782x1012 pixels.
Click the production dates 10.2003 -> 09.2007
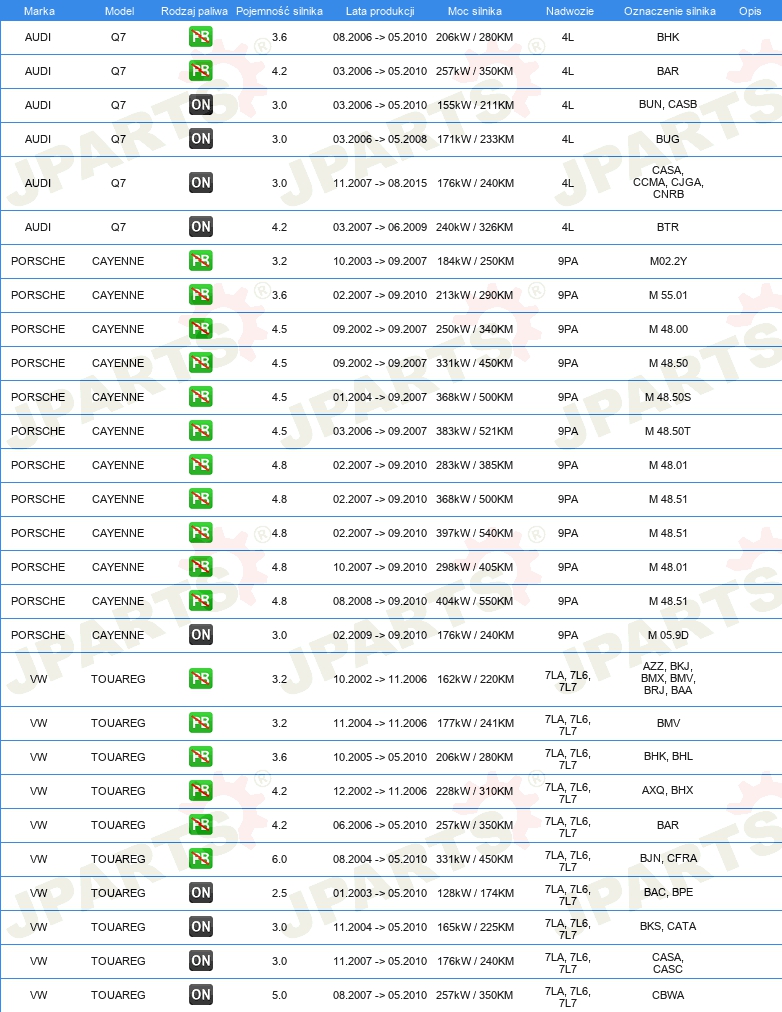(380, 261)
